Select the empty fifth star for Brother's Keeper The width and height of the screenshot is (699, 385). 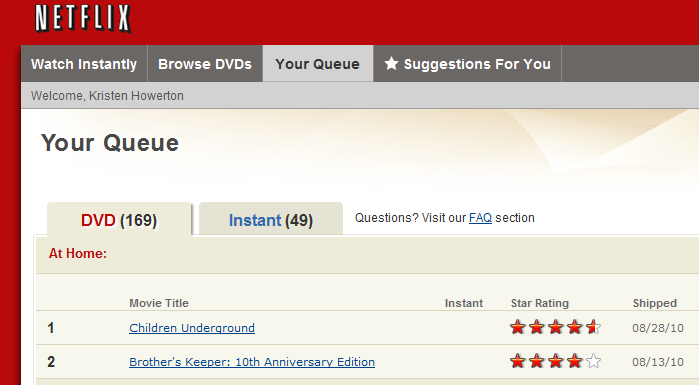593,361
